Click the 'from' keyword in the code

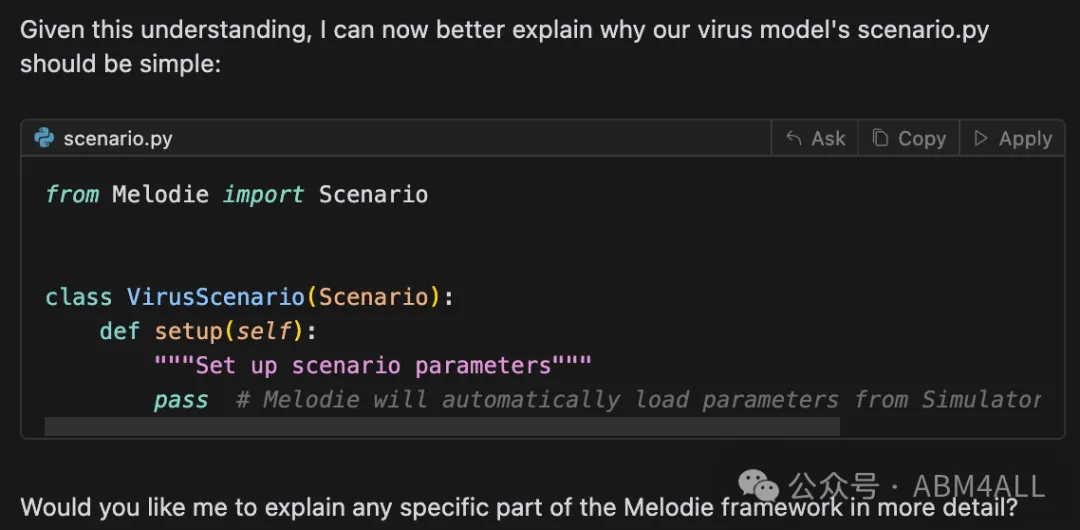72,194
